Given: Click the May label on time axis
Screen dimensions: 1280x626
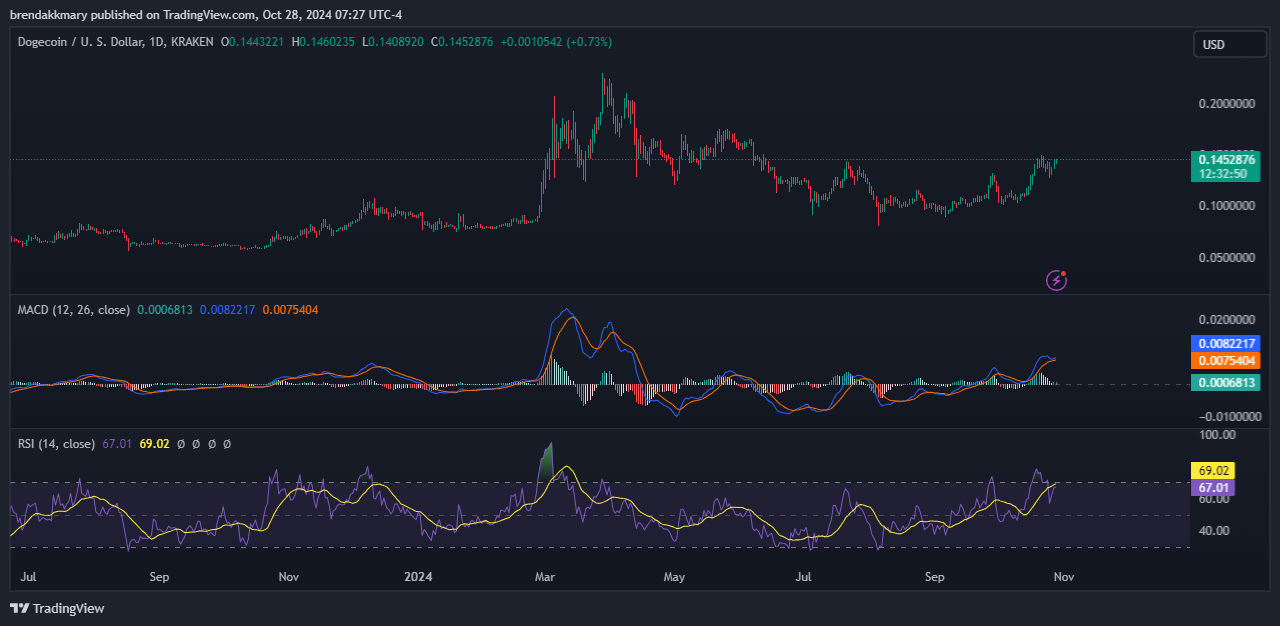Looking at the screenshot, I should click(x=675, y=577).
